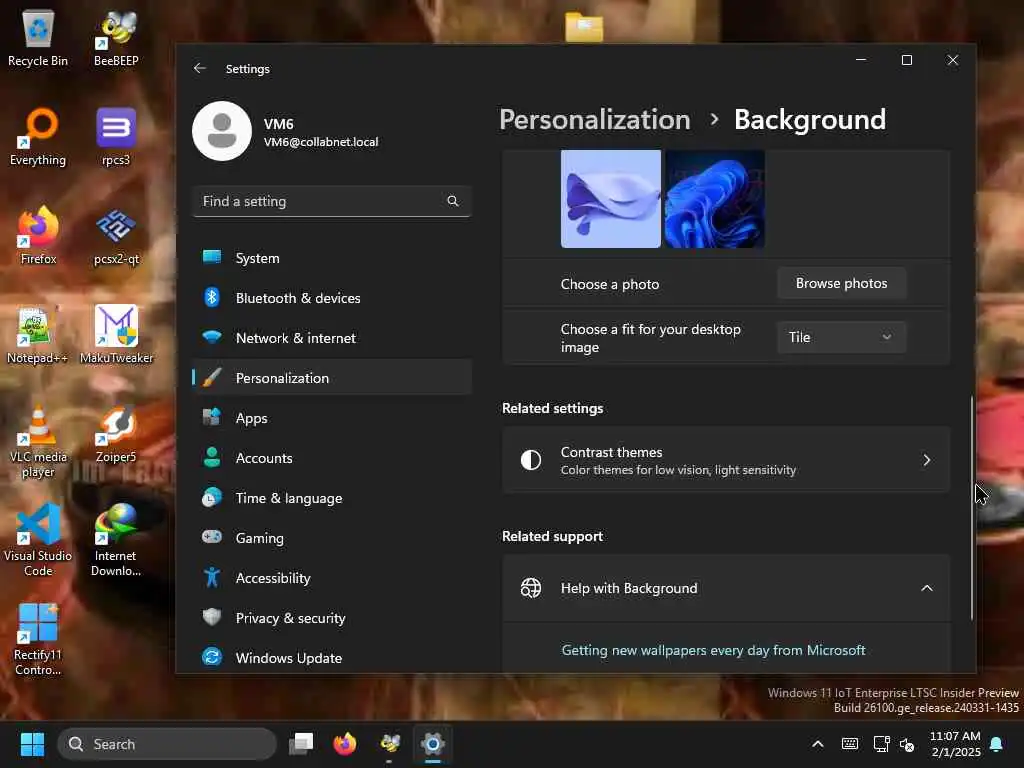Select the Visual Studio Code desktop icon
This screenshot has height=768, width=1024.
[38, 541]
